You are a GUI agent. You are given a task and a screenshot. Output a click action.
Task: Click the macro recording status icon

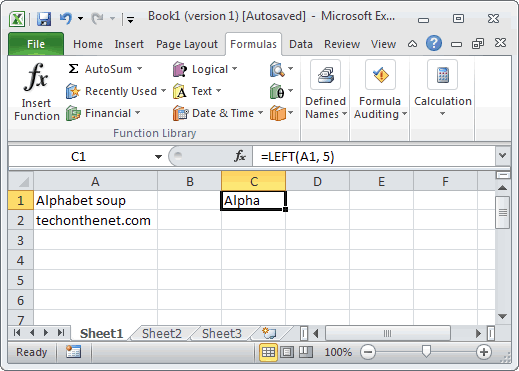pyautogui.click(x=73, y=352)
